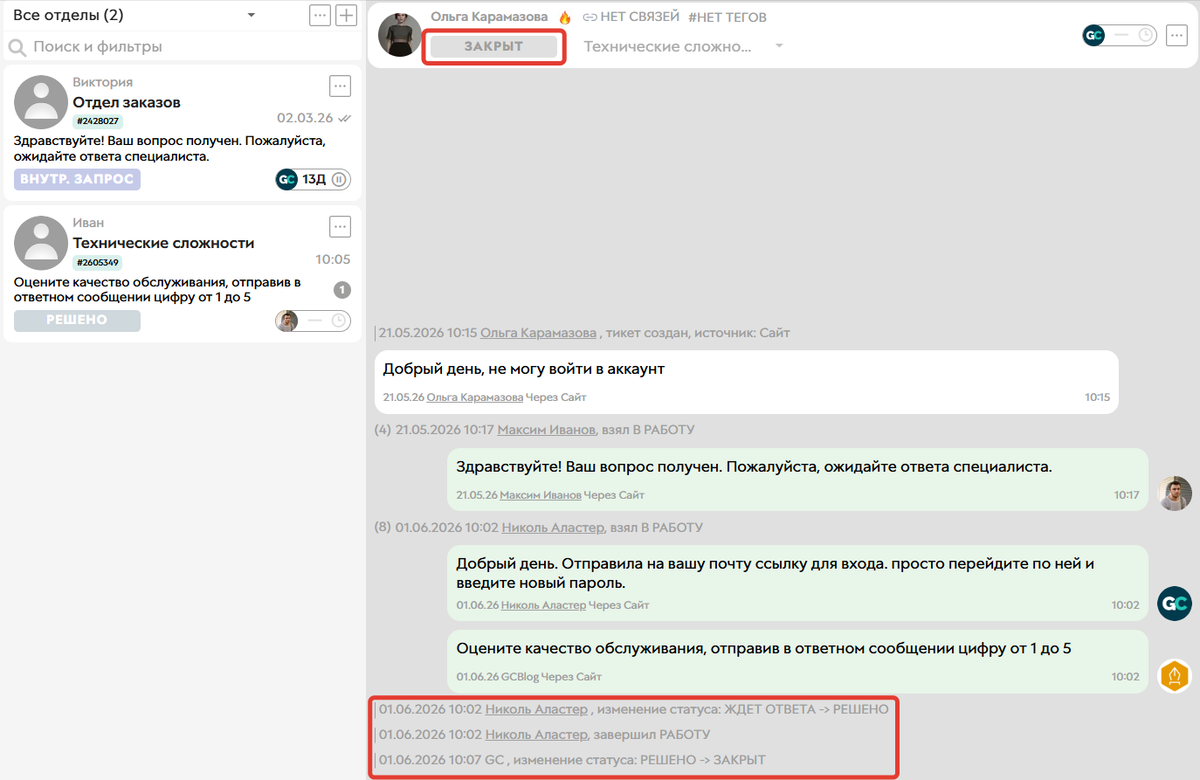Screen dimensions: 1200x780
Task: Click "Максим Иванов" link under the greeting message
Action: (x=540, y=495)
